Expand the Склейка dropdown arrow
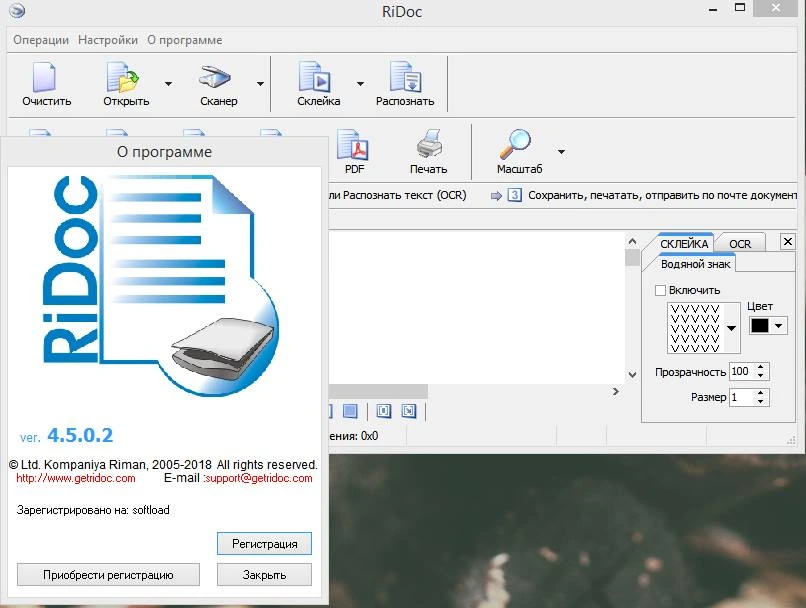Viewport: 806px width, 608px height. coord(360,84)
